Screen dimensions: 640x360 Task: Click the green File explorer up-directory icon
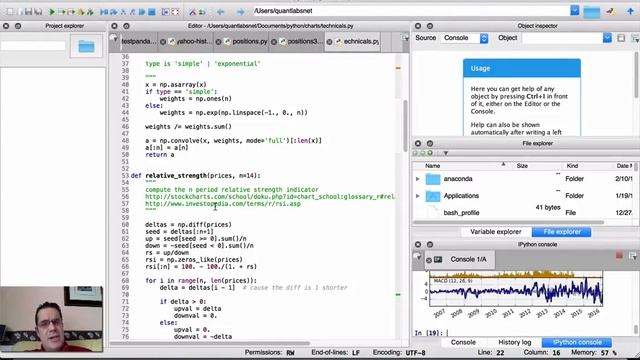(x=430, y=153)
